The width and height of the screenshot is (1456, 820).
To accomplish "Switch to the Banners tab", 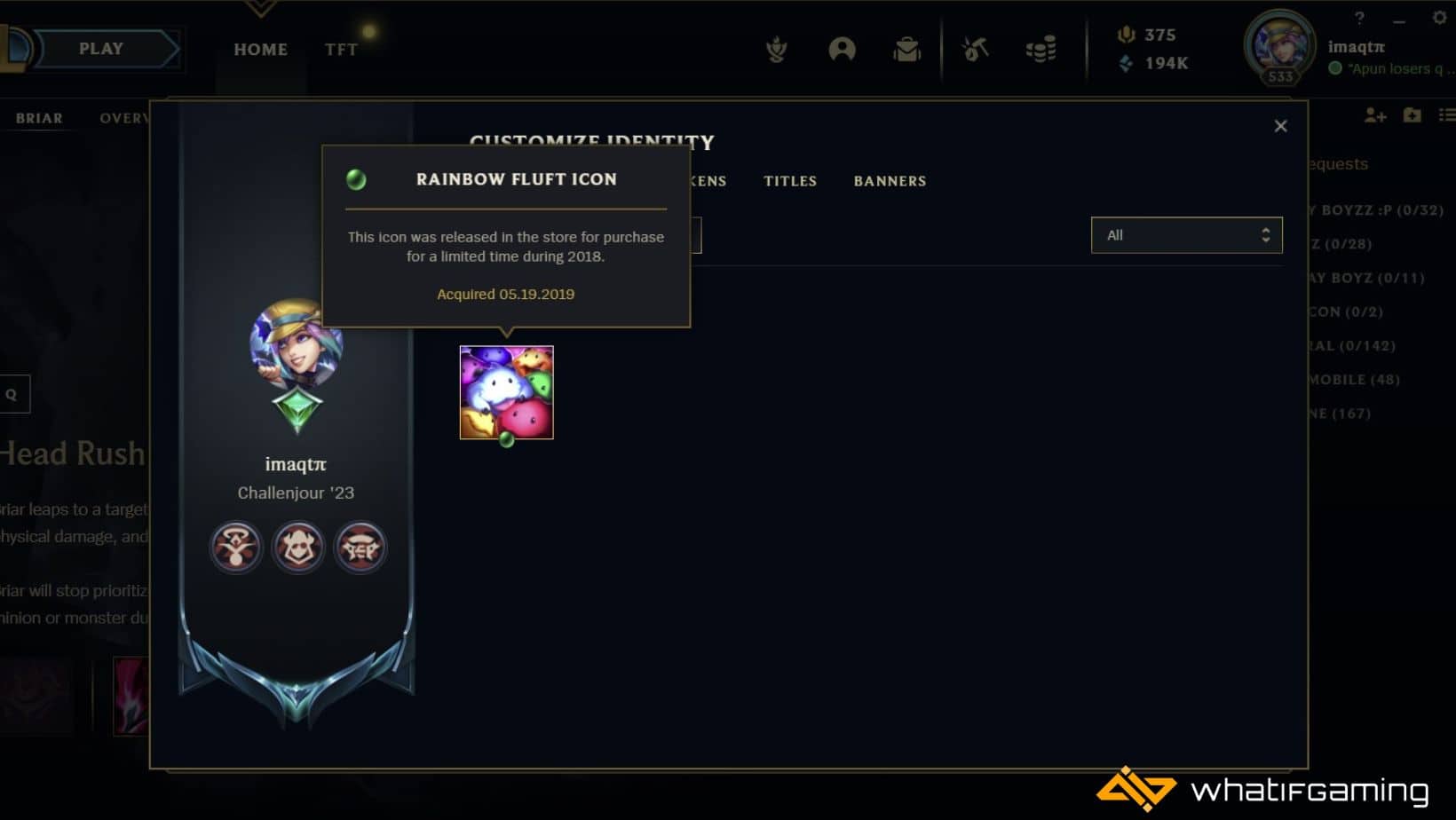I will pos(890,181).
